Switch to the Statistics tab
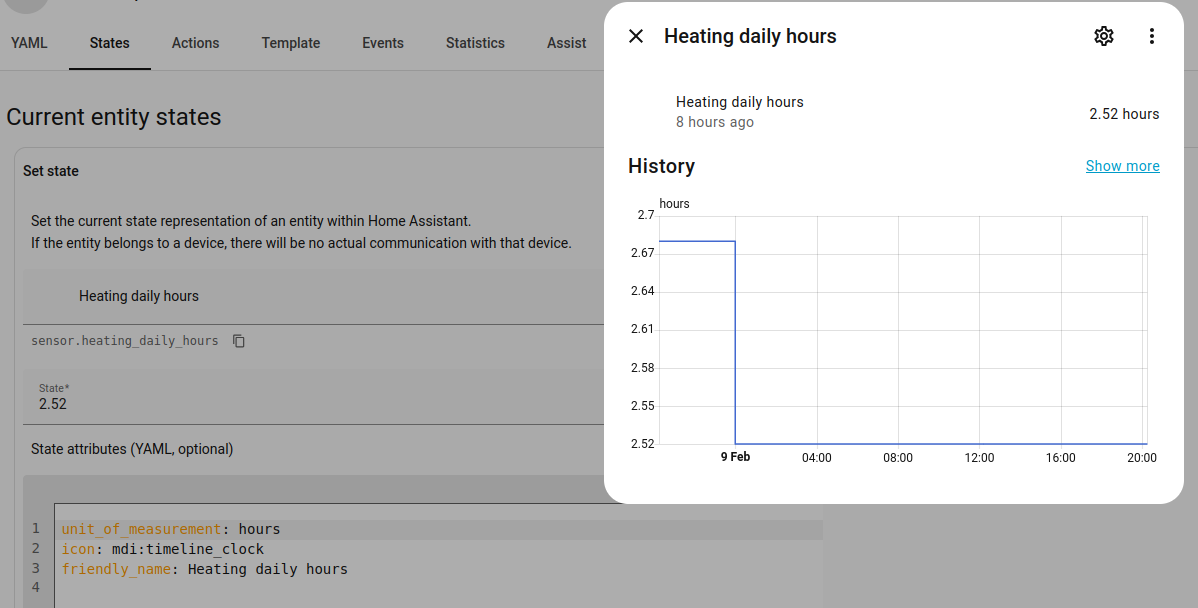 click(x=475, y=43)
